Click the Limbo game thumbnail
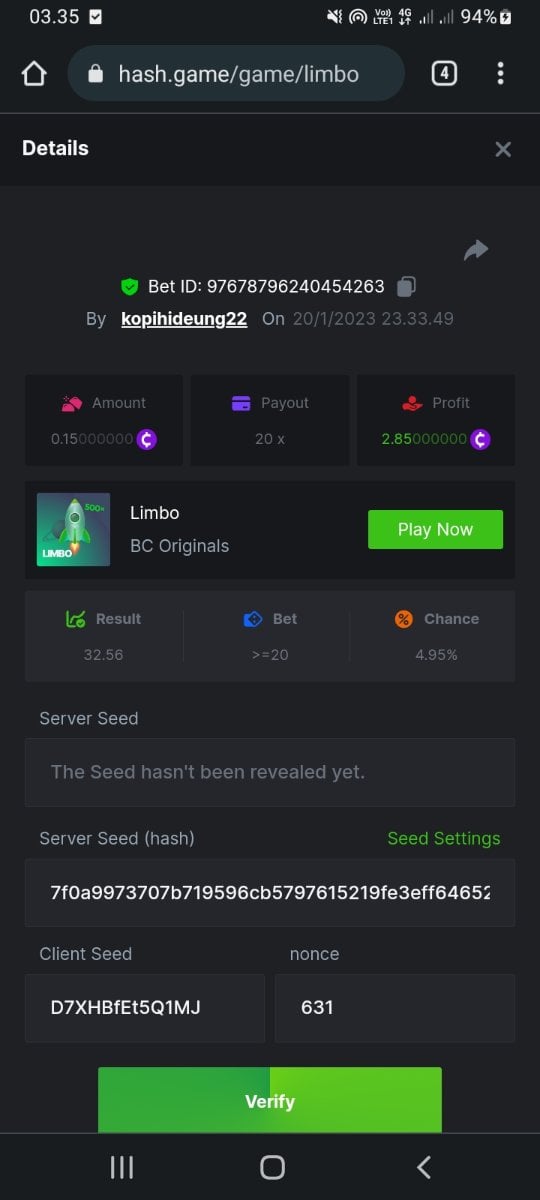Viewport: 540px width, 1200px height. coord(74,530)
